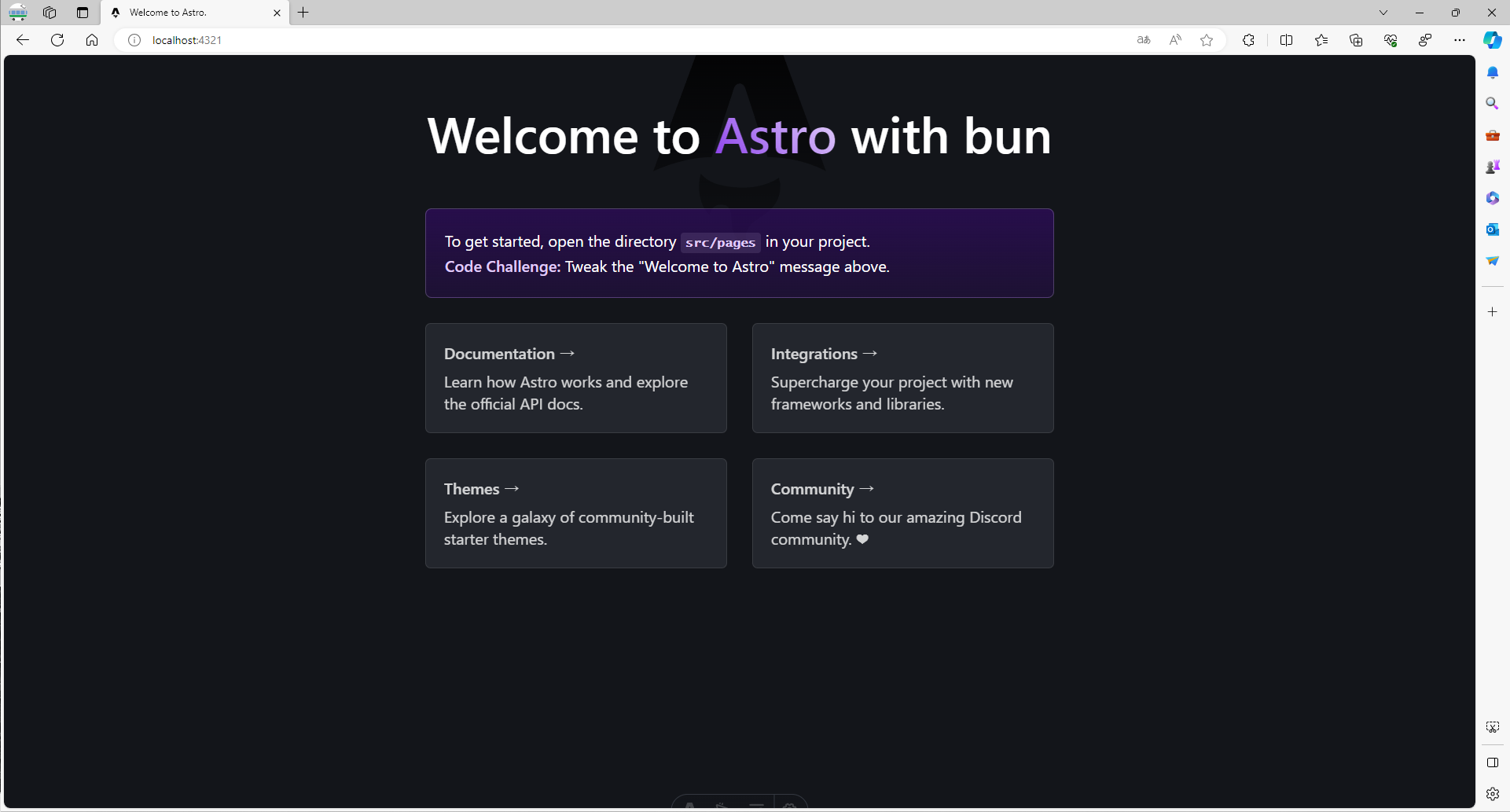Launch Copilot from the toolbar
The image size is (1510, 812).
(x=1493, y=40)
